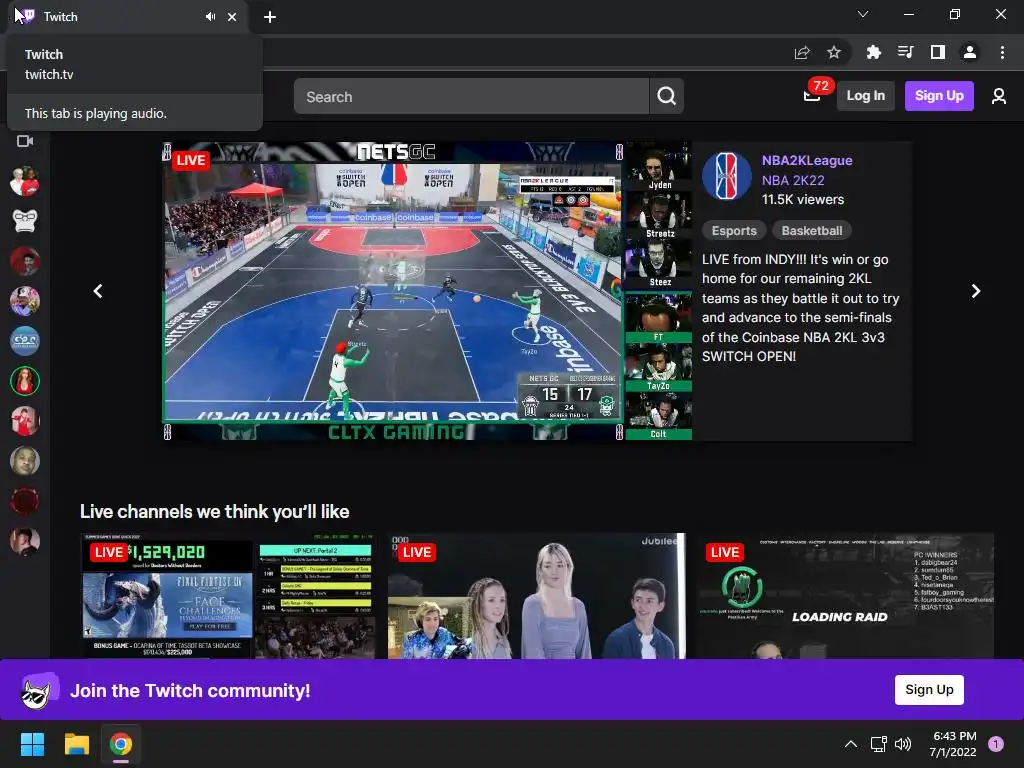Open Chrome media controls icon

[905, 52]
